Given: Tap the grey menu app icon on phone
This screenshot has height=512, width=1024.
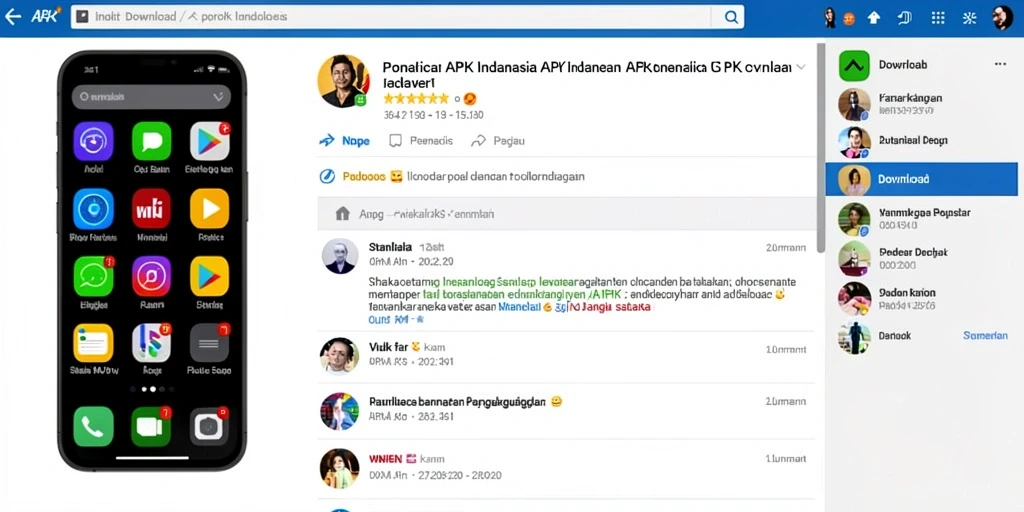Looking at the screenshot, I should (x=210, y=343).
